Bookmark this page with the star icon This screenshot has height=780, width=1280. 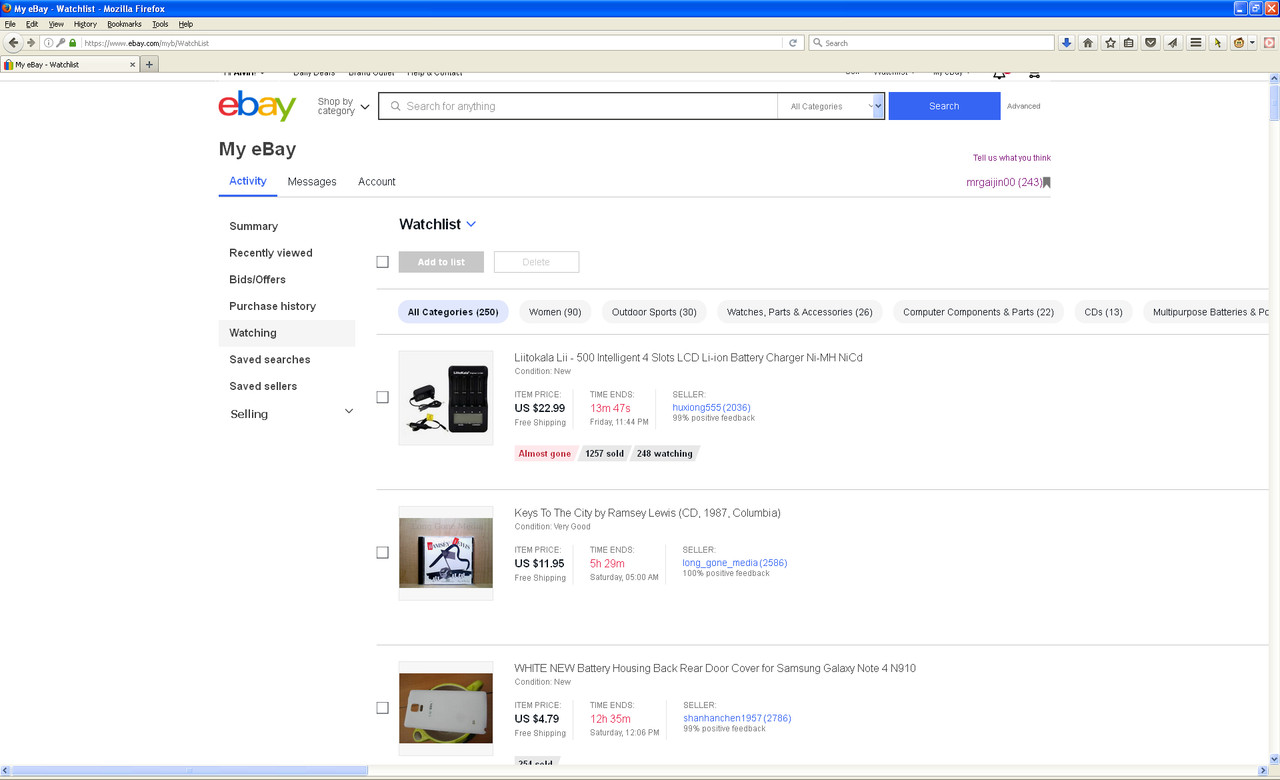click(1110, 43)
